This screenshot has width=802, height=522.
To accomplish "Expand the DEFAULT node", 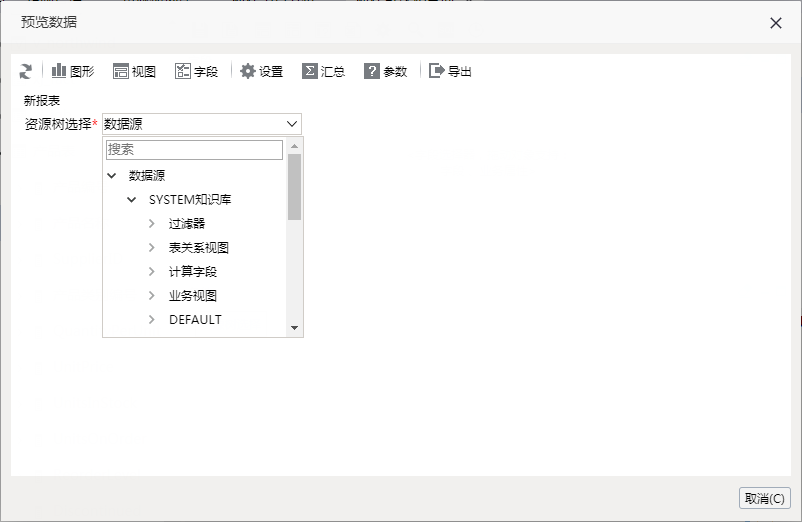I will (151, 320).
